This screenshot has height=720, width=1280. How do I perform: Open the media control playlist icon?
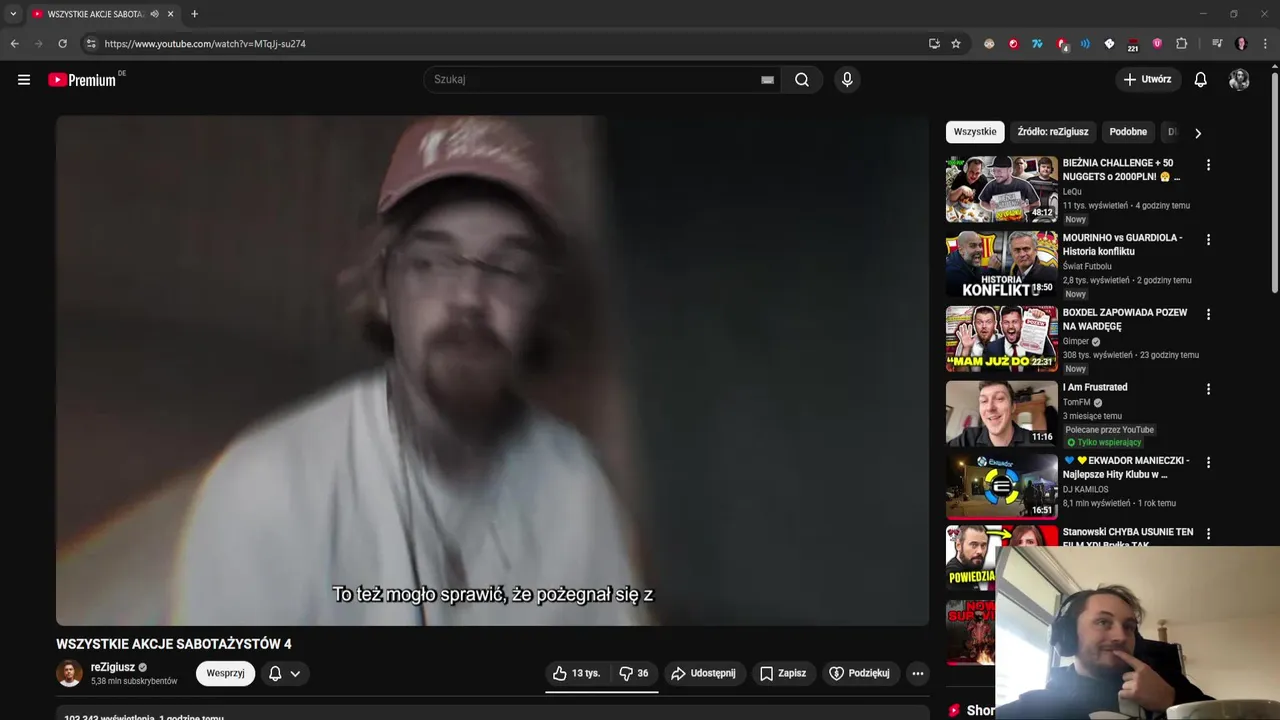tap(1217, 44)
